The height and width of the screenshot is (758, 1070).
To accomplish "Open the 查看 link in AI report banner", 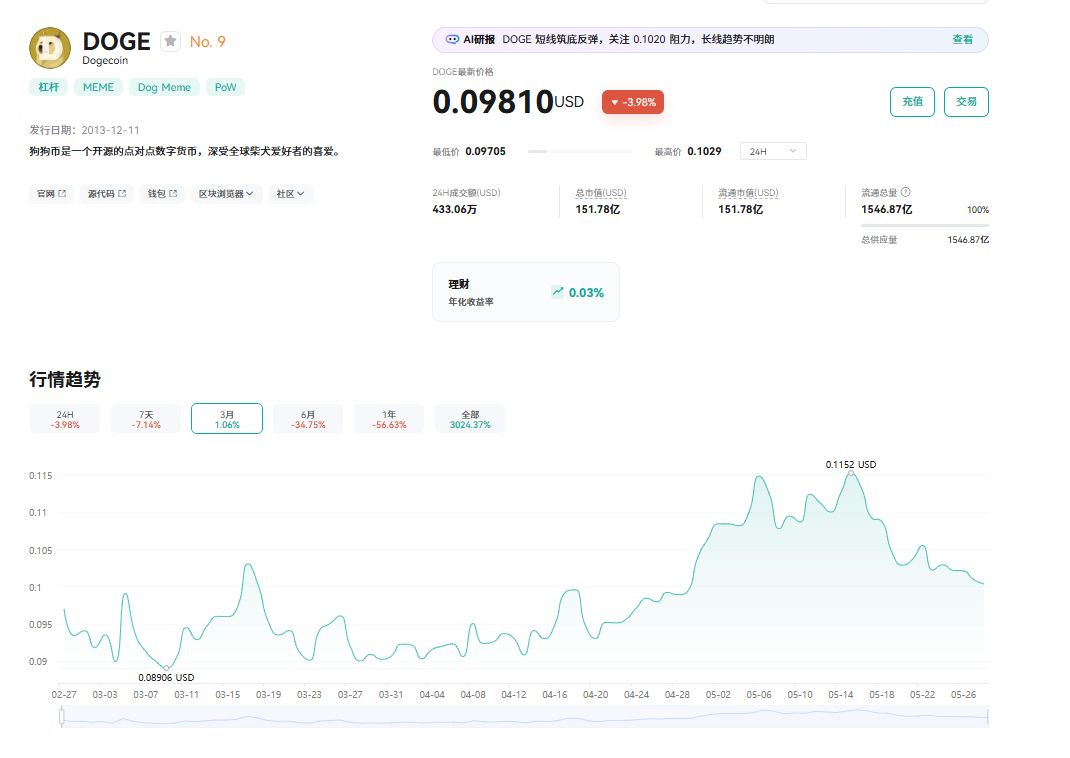I will point(962,40).
